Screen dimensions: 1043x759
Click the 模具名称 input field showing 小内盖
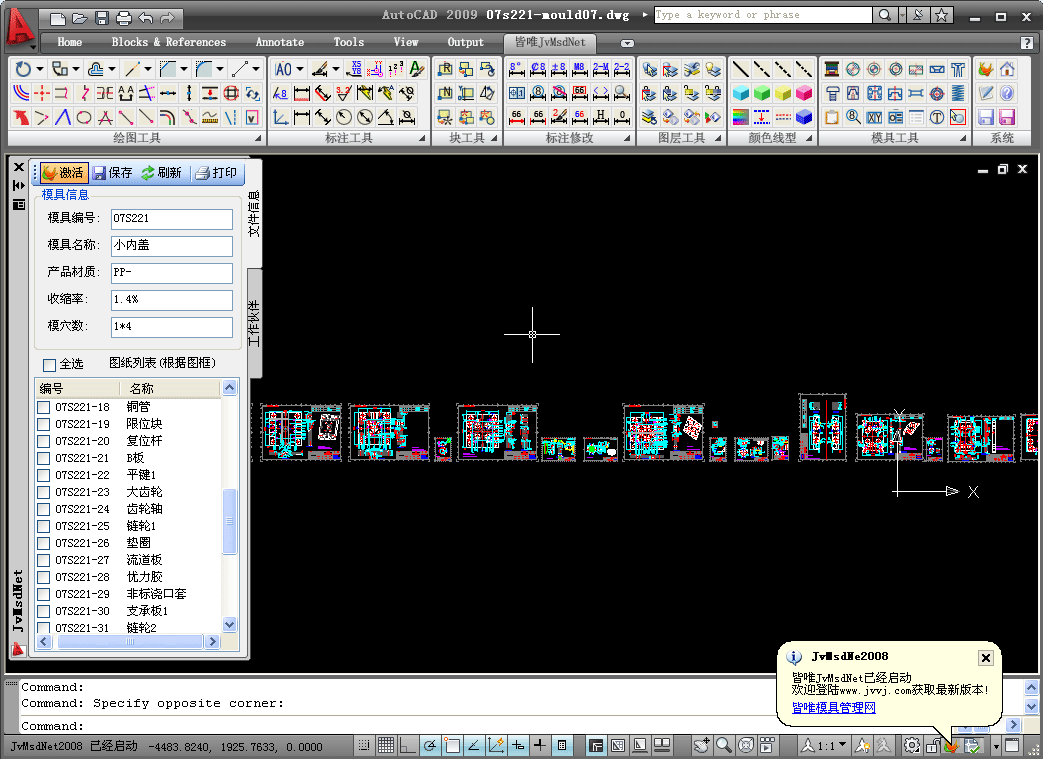coord(171,246)
